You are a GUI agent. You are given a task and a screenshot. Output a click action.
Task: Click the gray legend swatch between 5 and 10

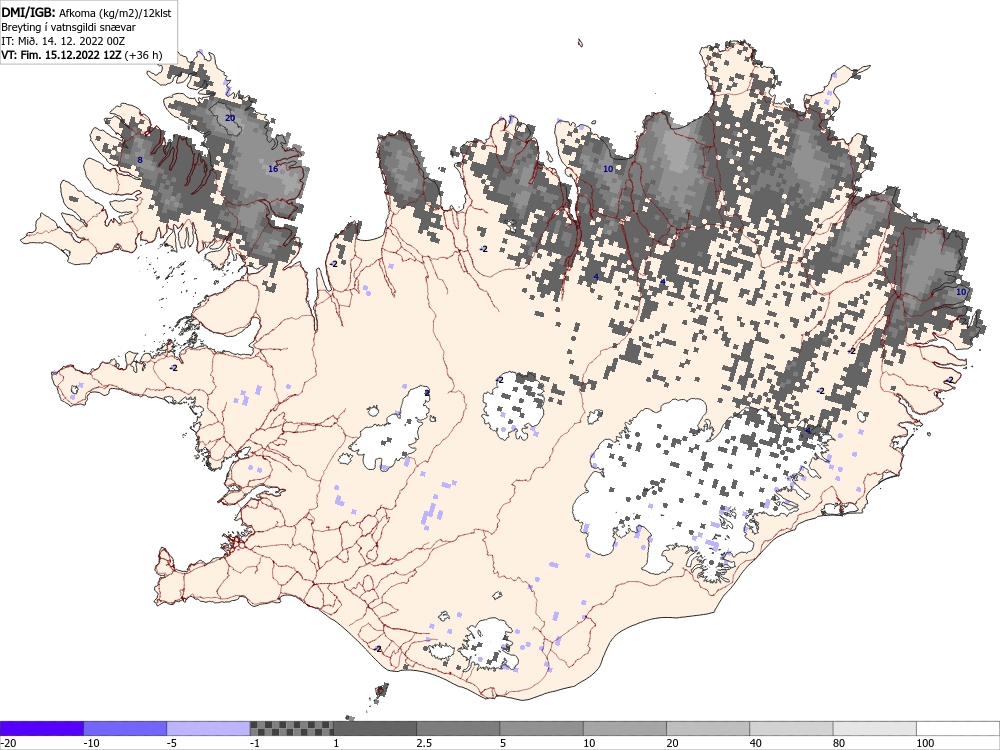(541, 728)
